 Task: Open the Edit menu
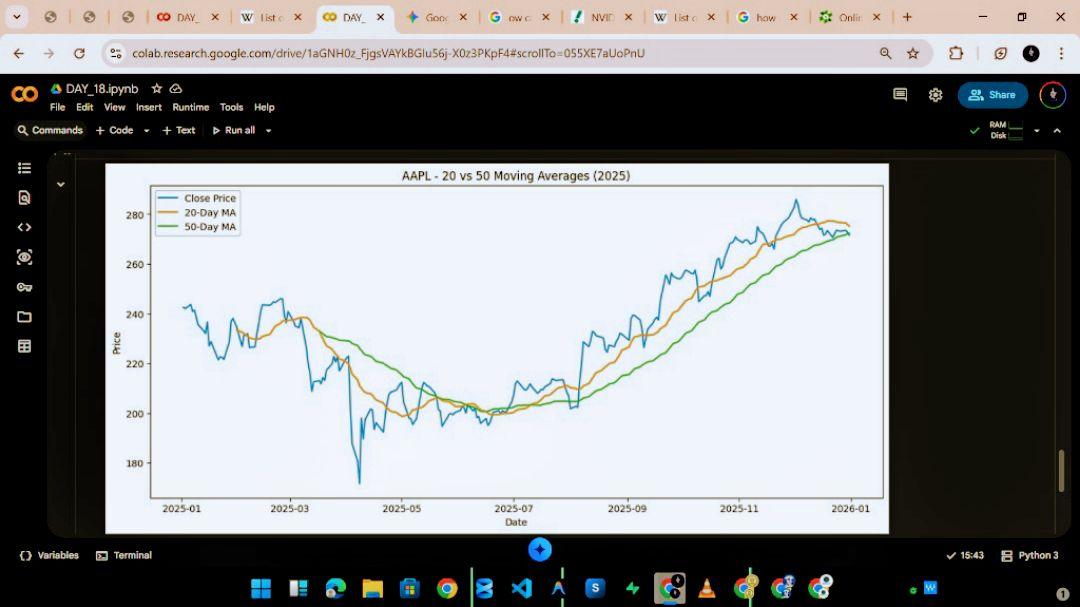coord(85,107)
